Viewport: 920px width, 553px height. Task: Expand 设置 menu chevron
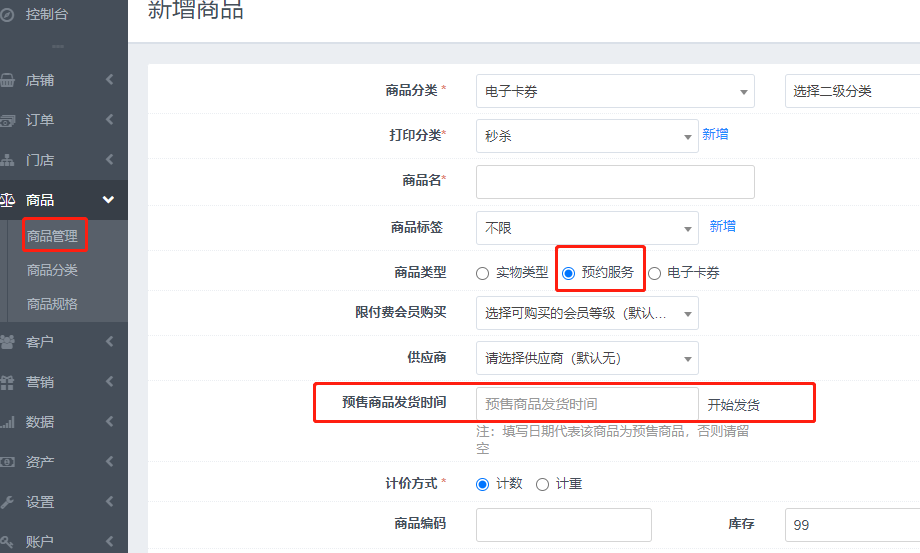click(x=110, y=501)
